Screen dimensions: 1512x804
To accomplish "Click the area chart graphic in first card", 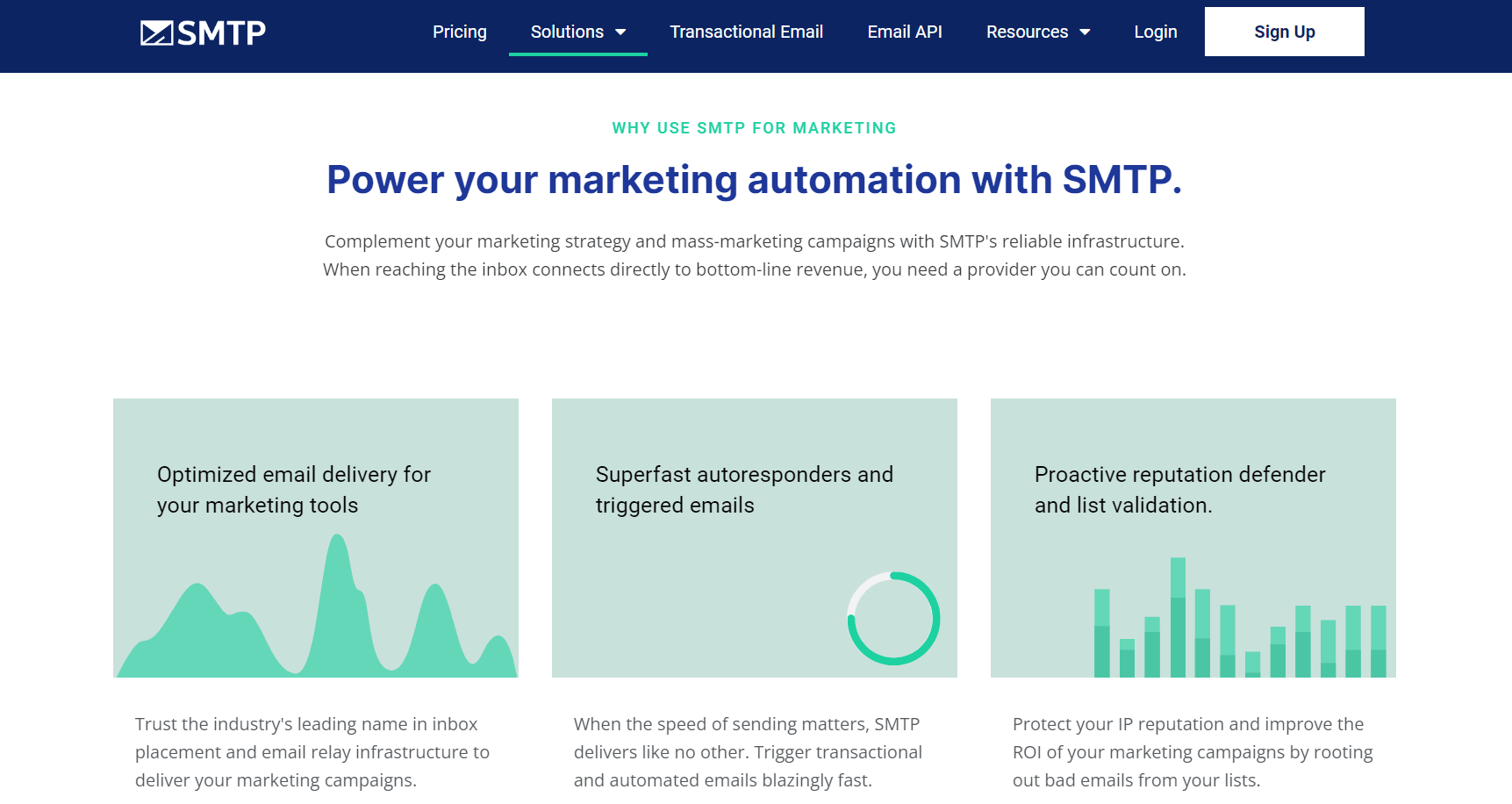I will [316, 606].
